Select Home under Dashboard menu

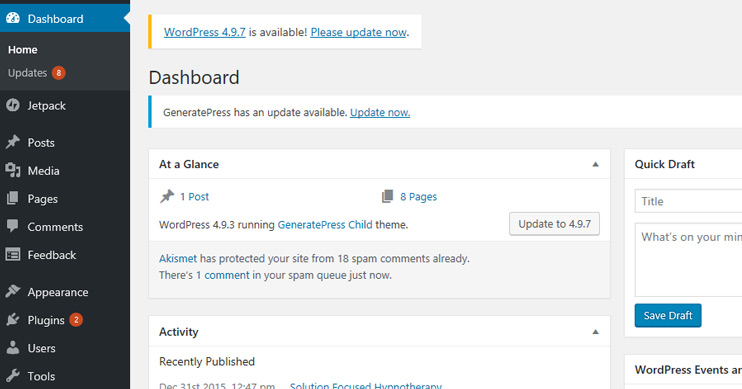[x=23, y=50]
